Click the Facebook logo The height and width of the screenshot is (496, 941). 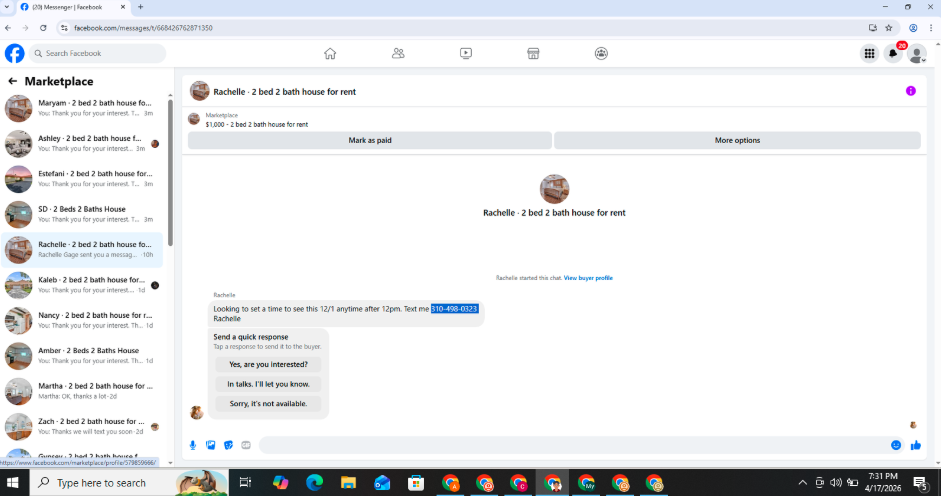coord(14,53)
